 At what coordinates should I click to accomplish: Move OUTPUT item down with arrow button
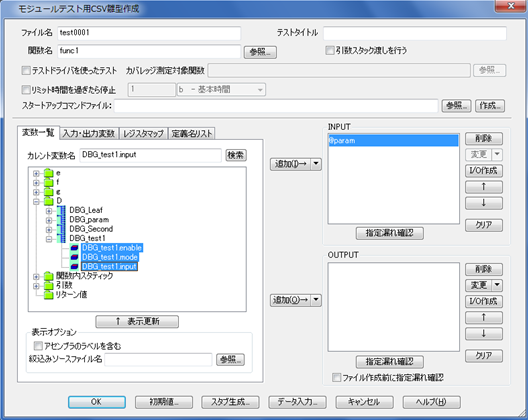tap(484, 334)
